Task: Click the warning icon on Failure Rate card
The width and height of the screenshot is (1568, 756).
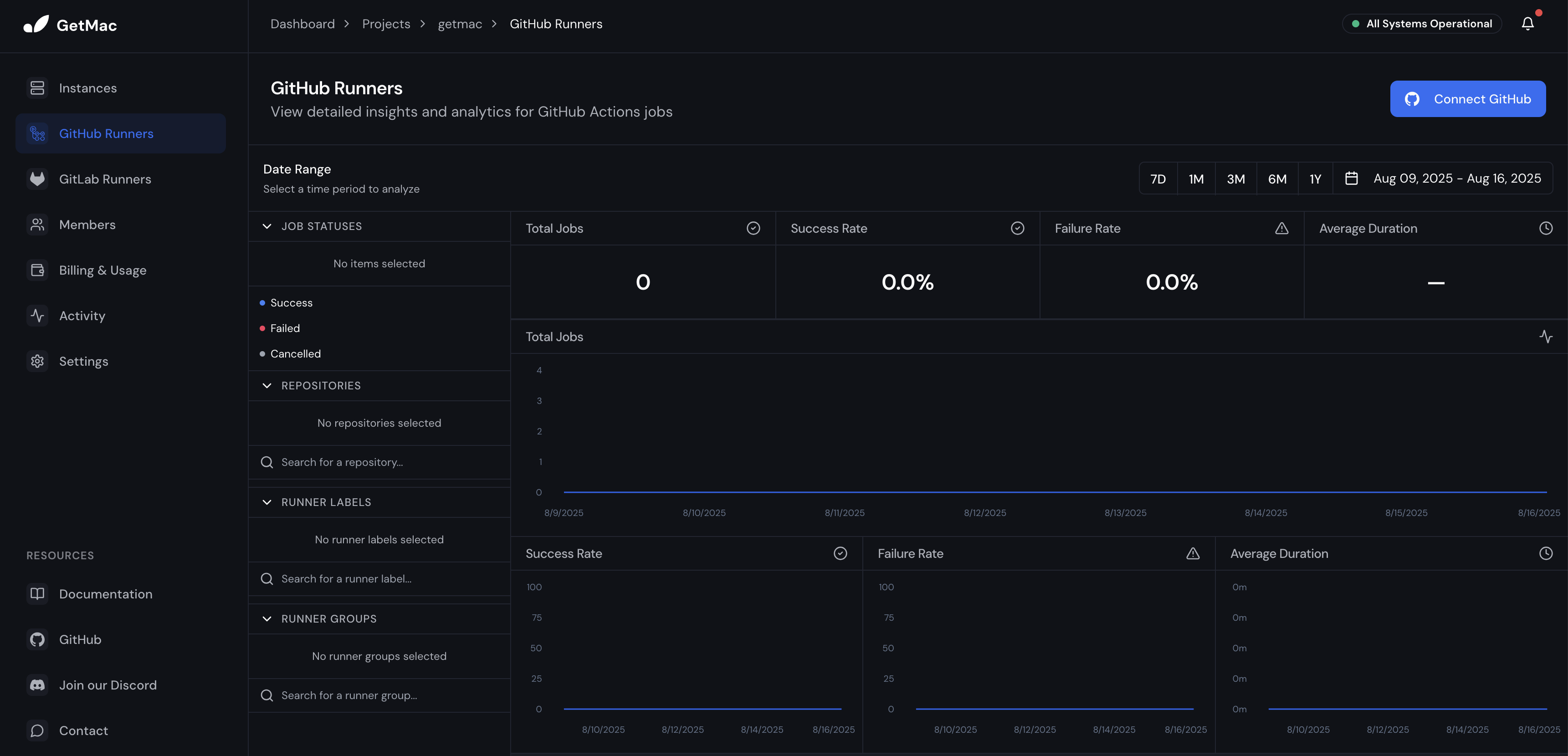Action: pos(1281,228)
